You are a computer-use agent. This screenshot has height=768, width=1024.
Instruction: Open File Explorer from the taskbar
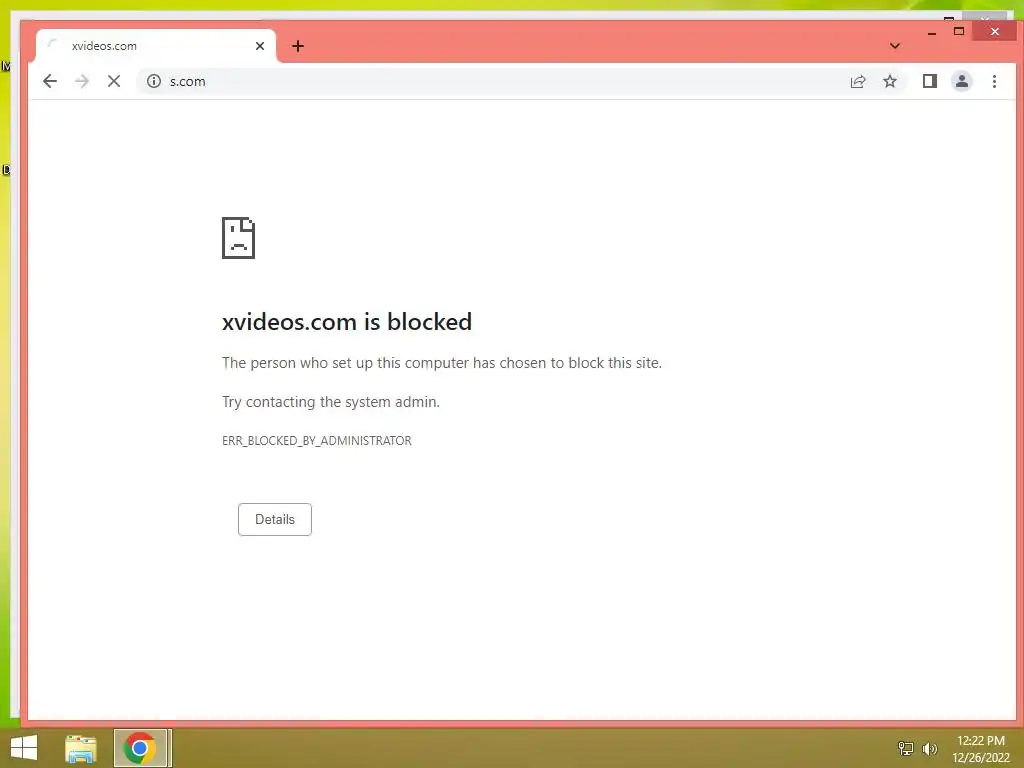pos(81,748)
